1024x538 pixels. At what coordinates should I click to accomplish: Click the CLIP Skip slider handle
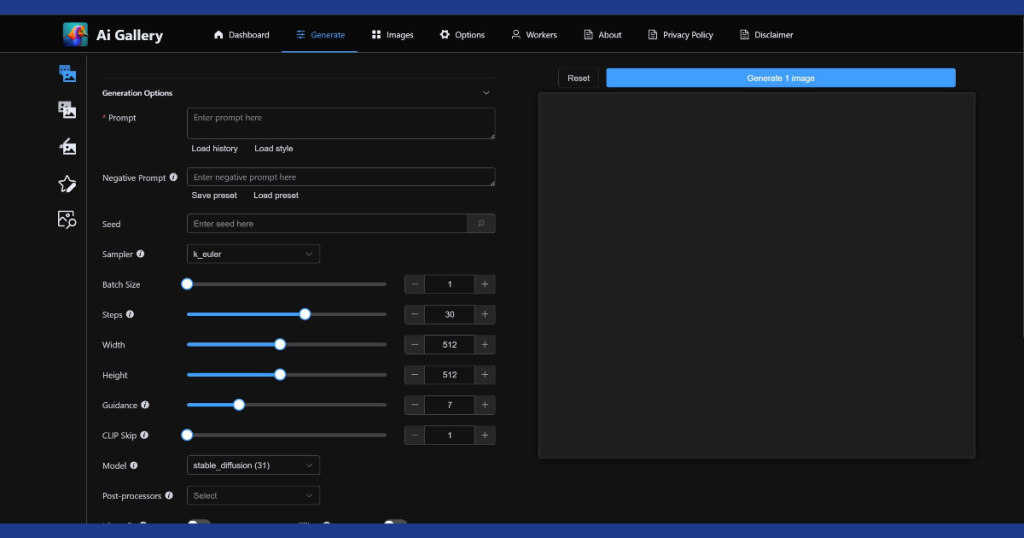click(187, 435)
